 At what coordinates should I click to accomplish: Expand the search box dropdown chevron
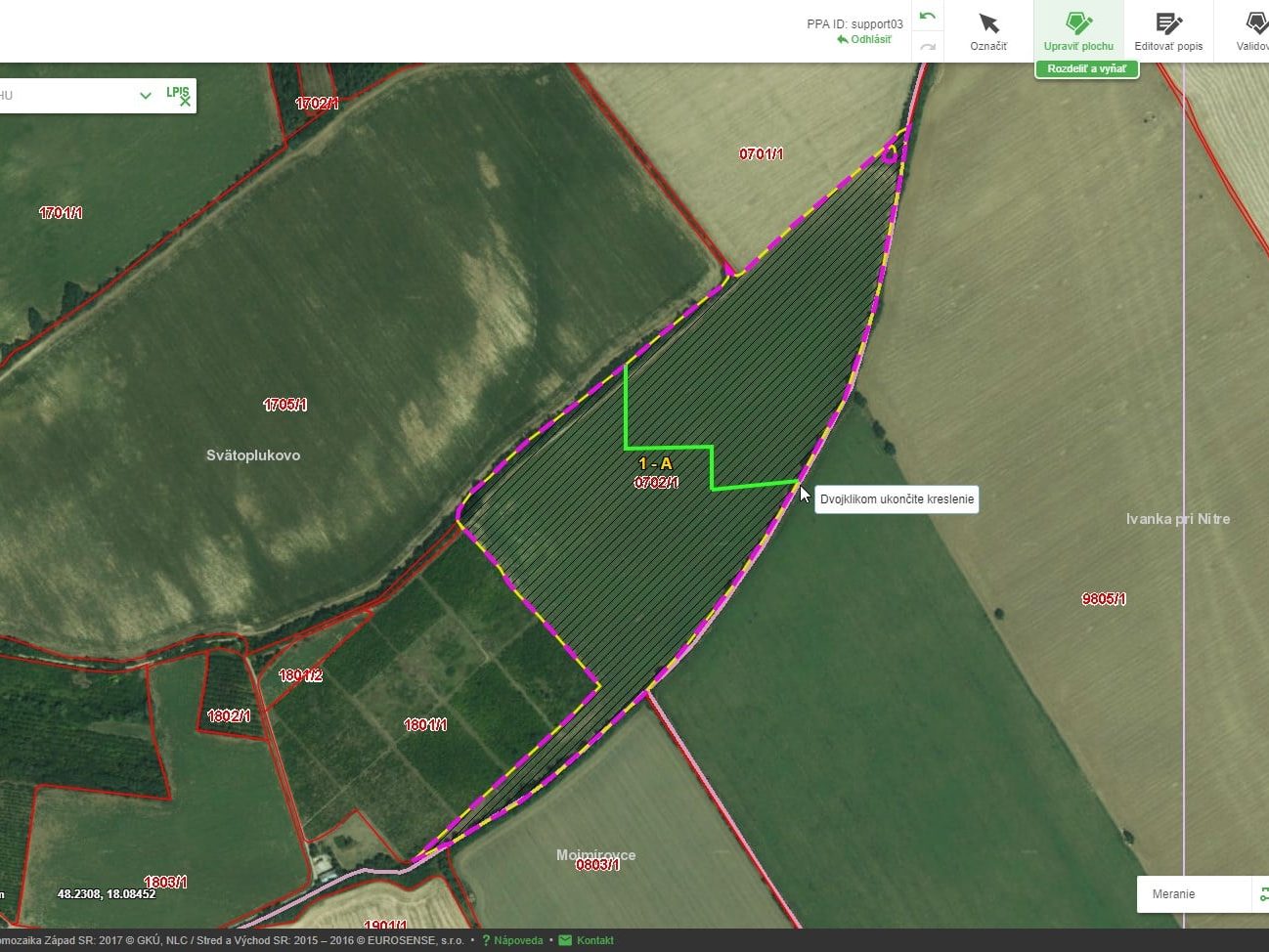146,96
